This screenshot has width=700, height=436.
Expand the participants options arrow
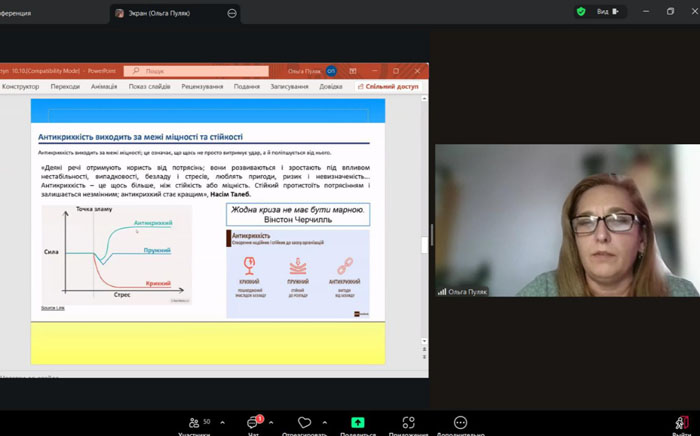(222, 422)
